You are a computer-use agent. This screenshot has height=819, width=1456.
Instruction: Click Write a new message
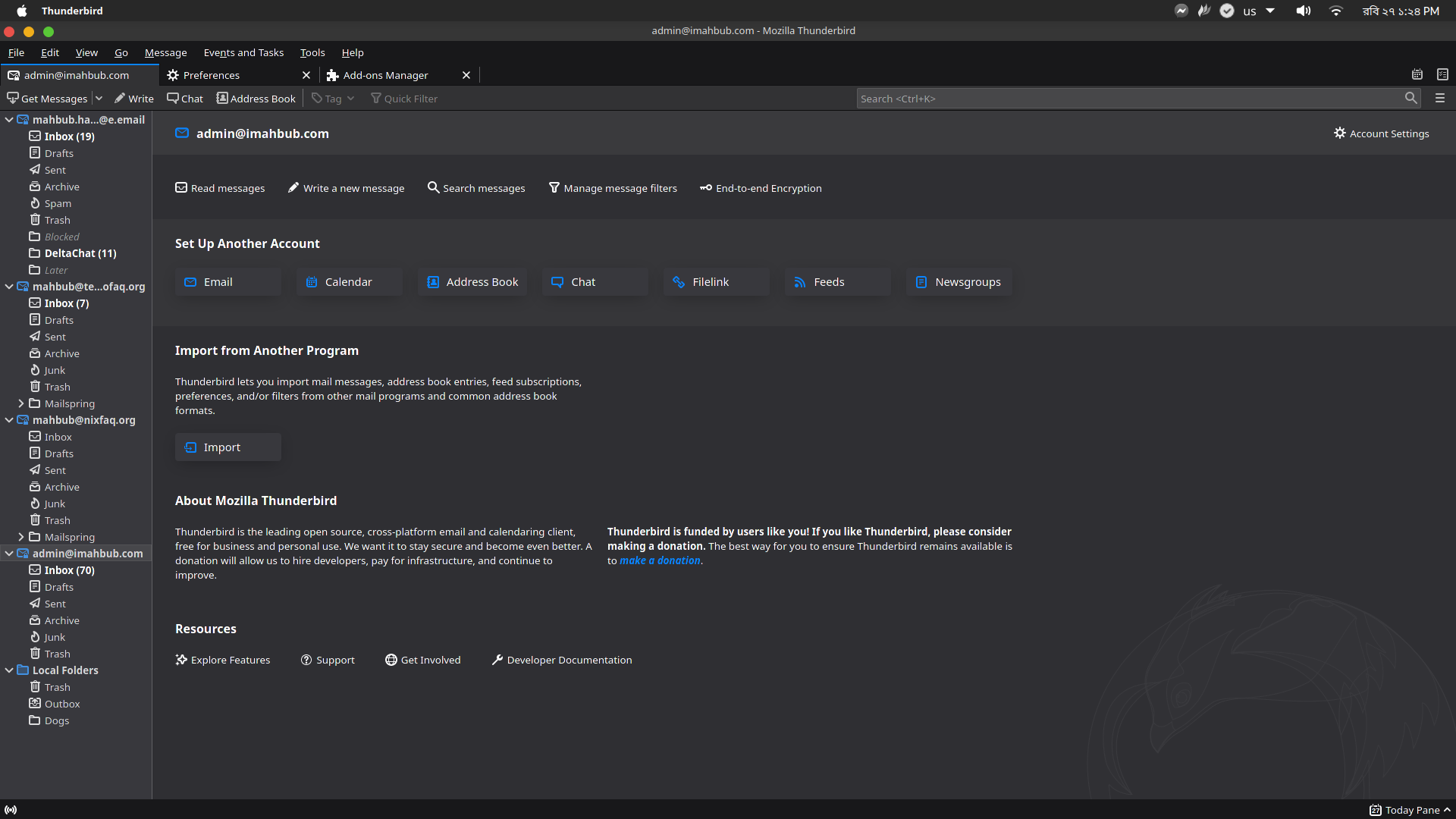(346, 188)
